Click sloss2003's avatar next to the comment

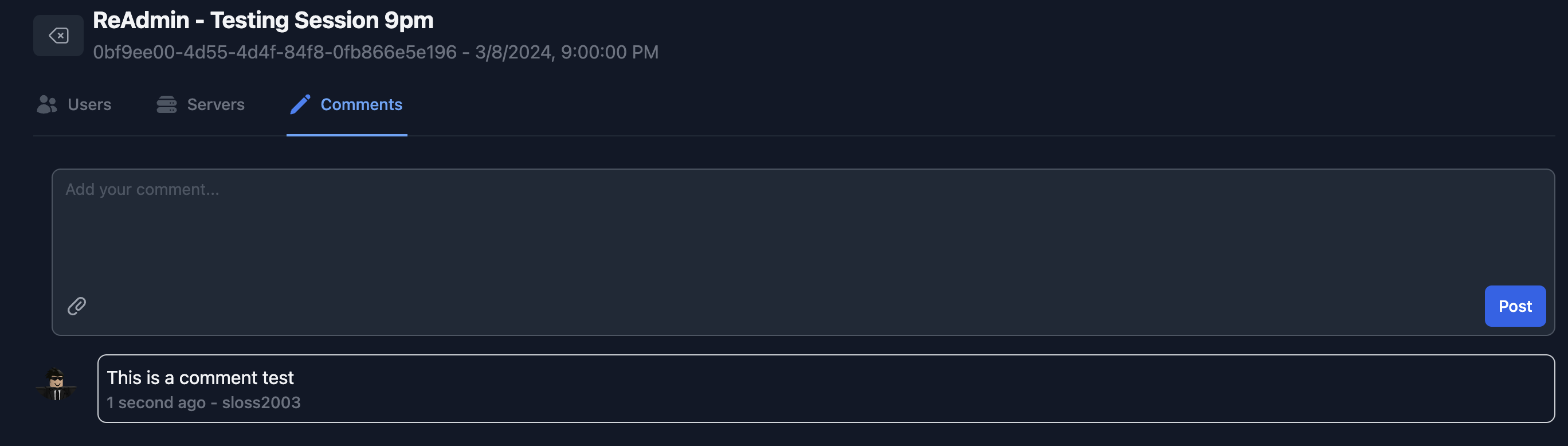57,388
